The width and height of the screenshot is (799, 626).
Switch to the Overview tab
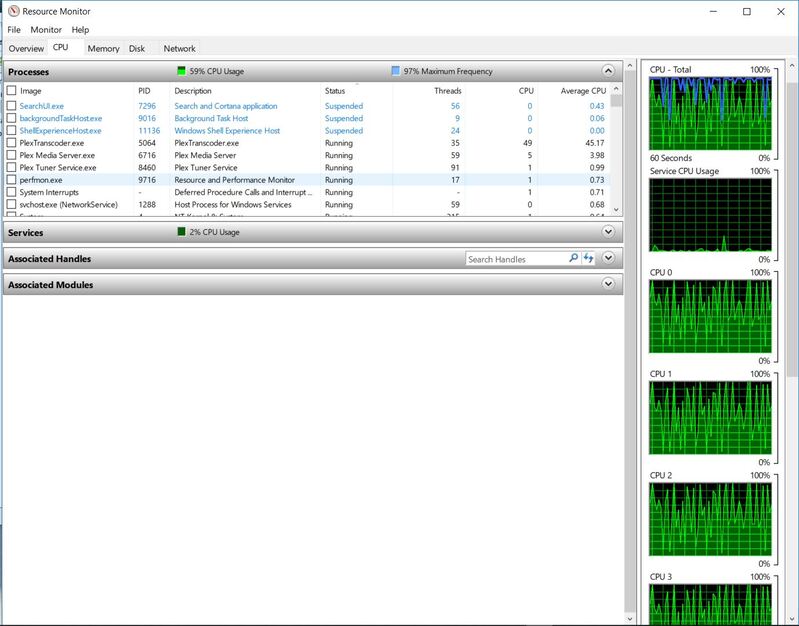tap(26, 48)
